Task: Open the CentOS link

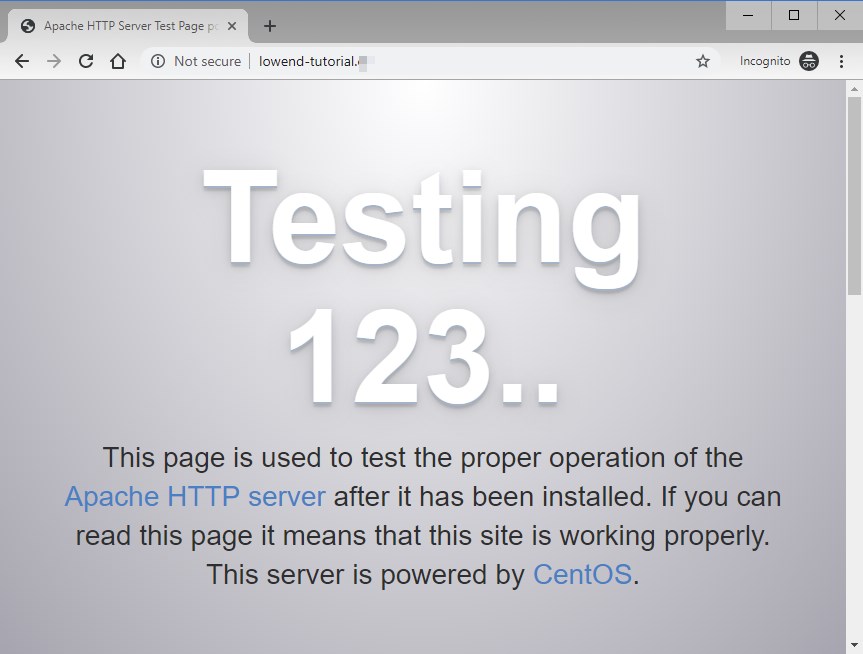Action: (582, 575)
